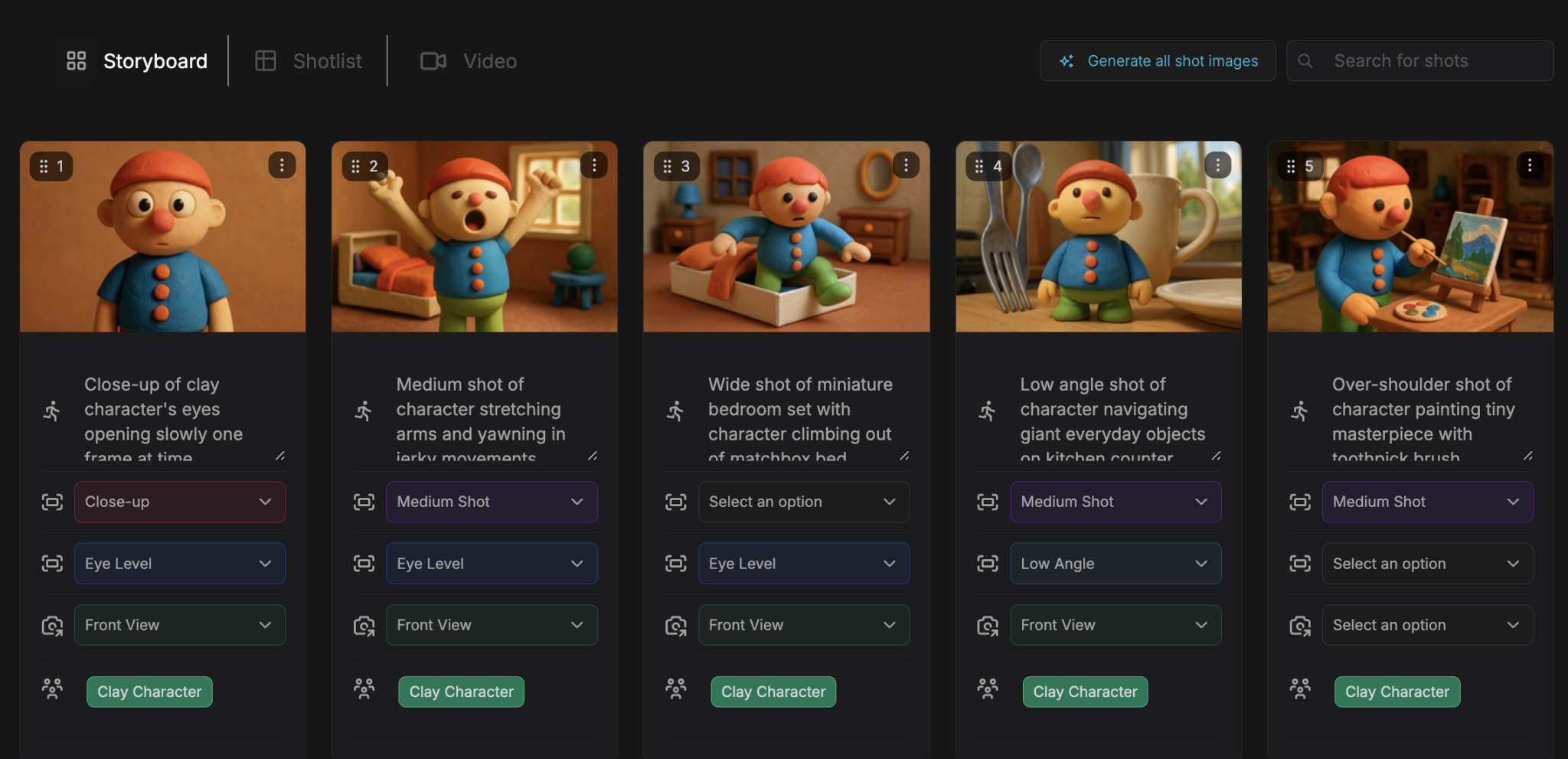Open the Close-up shot size dropdown
Image resolution: width=1568 pixels, height=759 pixels.
click(179, 502)
